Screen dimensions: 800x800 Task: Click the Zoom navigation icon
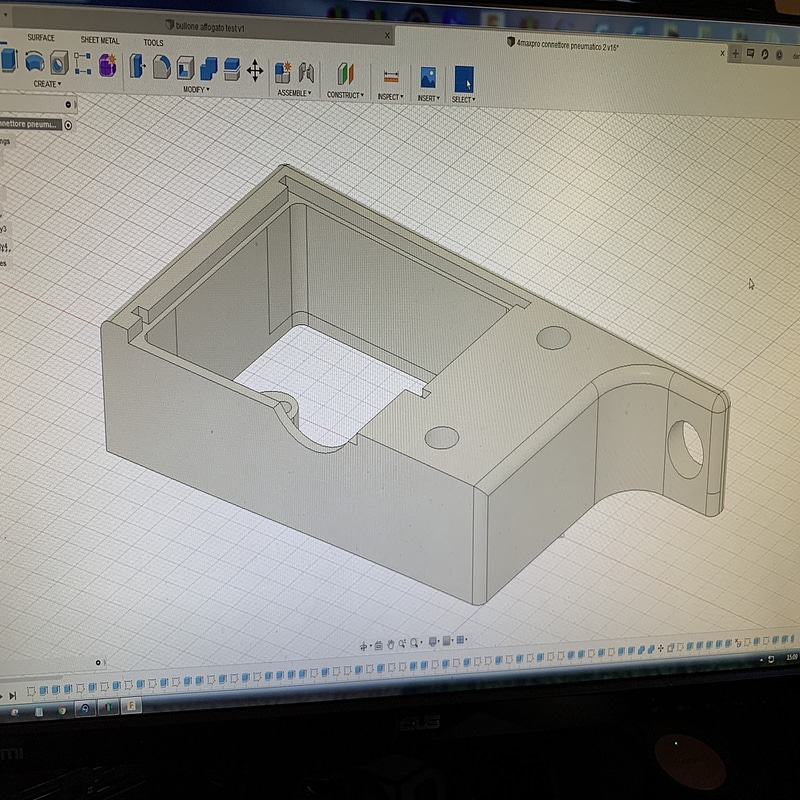pyautogui.click(x=403, y=643)
